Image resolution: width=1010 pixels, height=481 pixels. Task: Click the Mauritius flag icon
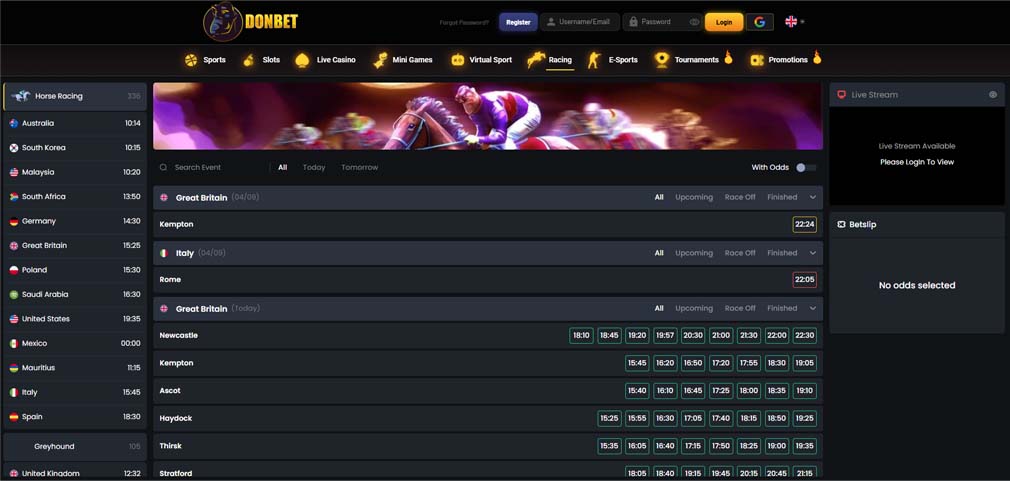click(14, 368)
